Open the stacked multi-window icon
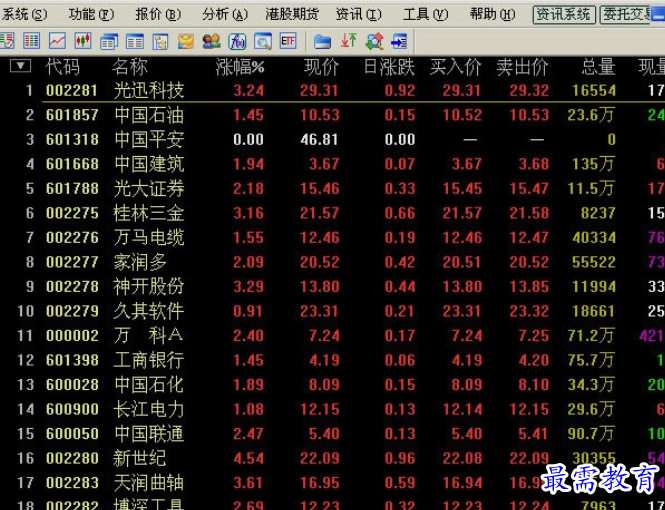The width and height of the screenshot is (665, 510). point(109,42)
